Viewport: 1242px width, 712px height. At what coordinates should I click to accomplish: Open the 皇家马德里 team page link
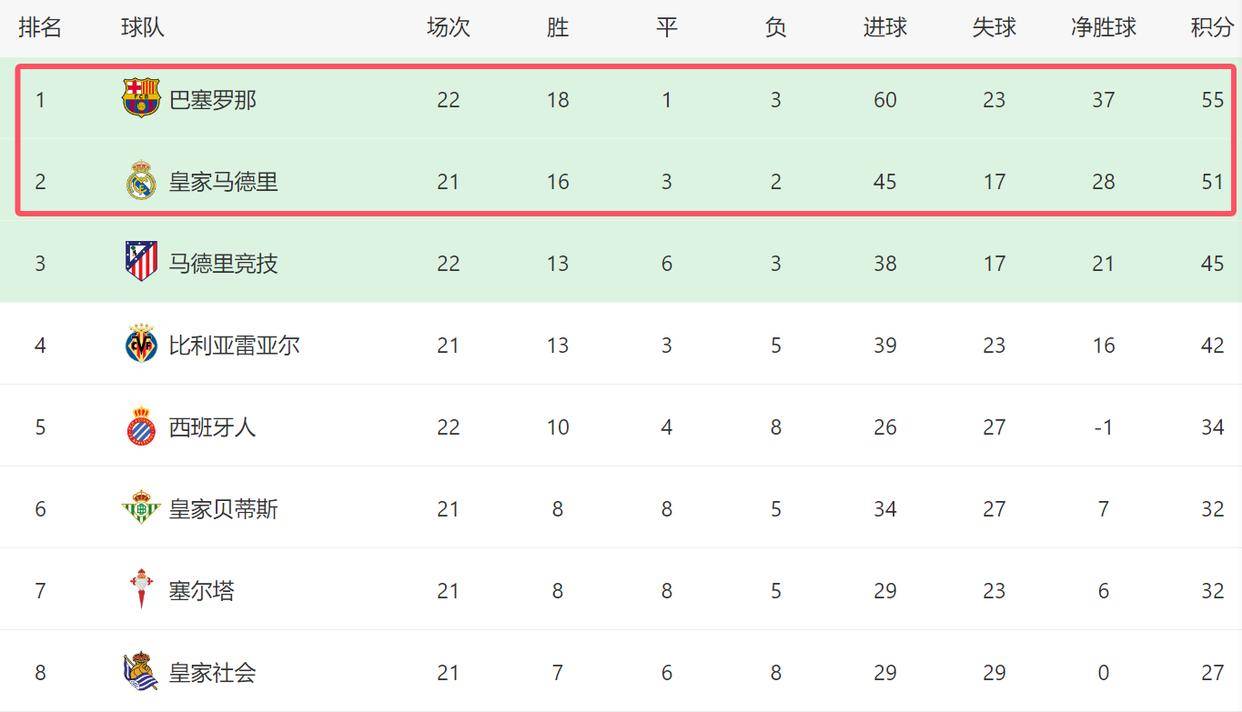pos(223,182)
